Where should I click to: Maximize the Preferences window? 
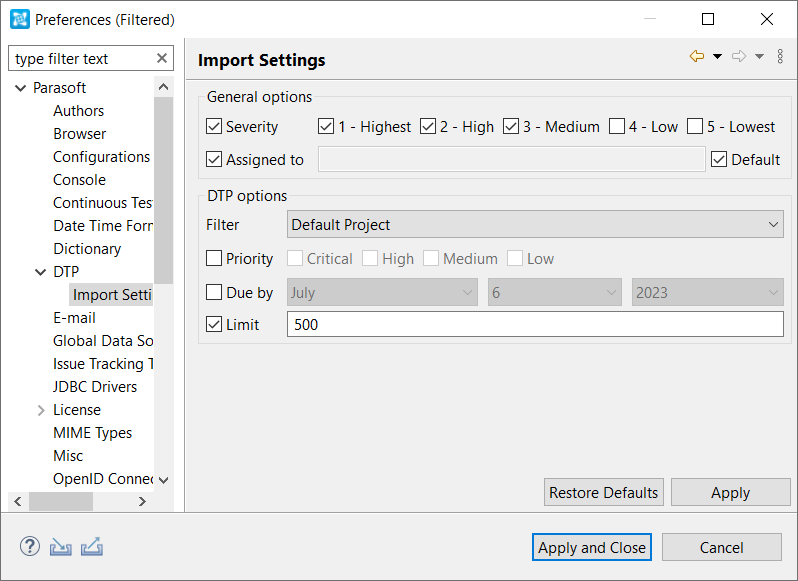(707, 19)
